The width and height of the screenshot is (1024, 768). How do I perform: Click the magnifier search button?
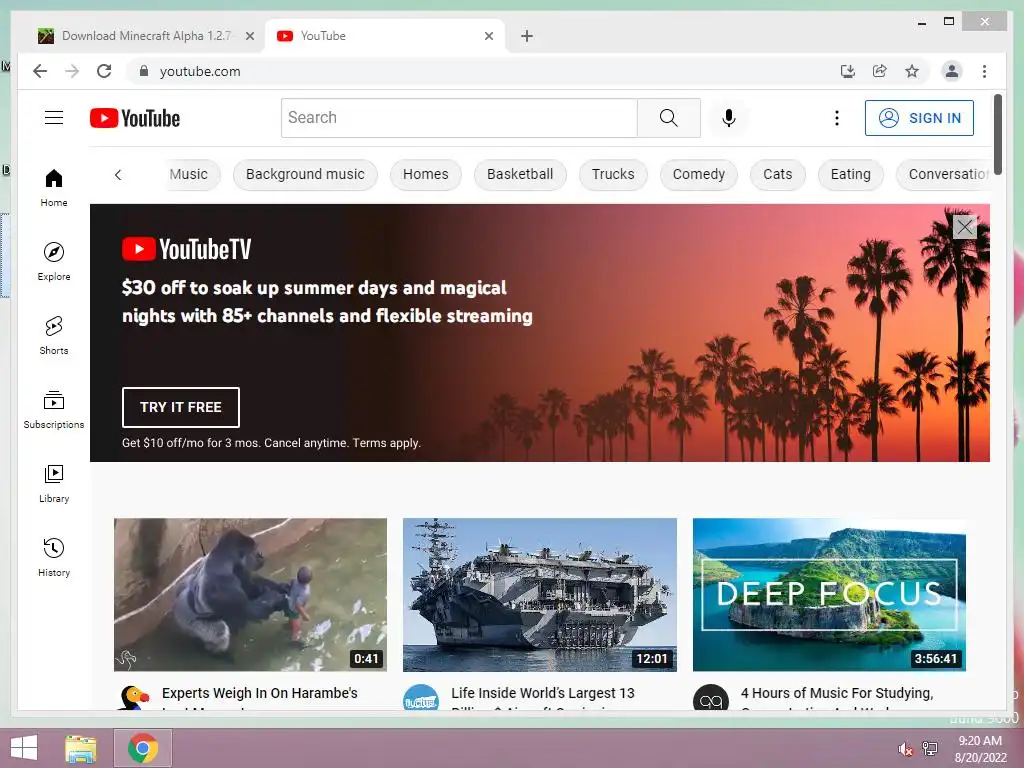click(x=668, y=118)
